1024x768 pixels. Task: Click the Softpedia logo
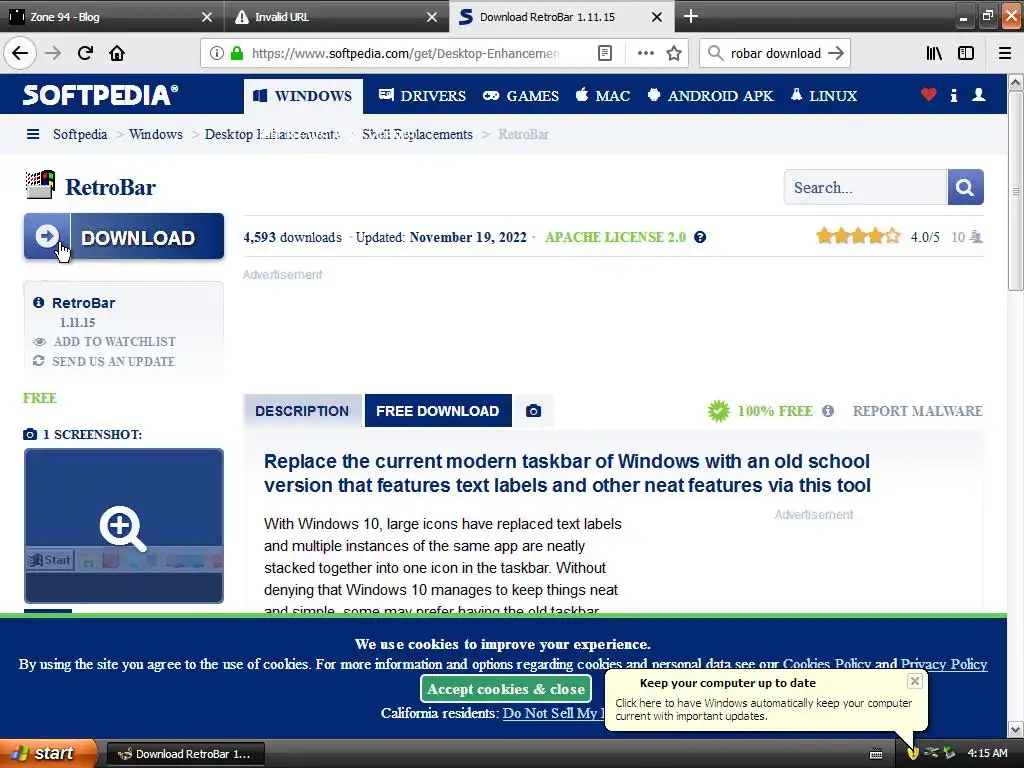100,95
